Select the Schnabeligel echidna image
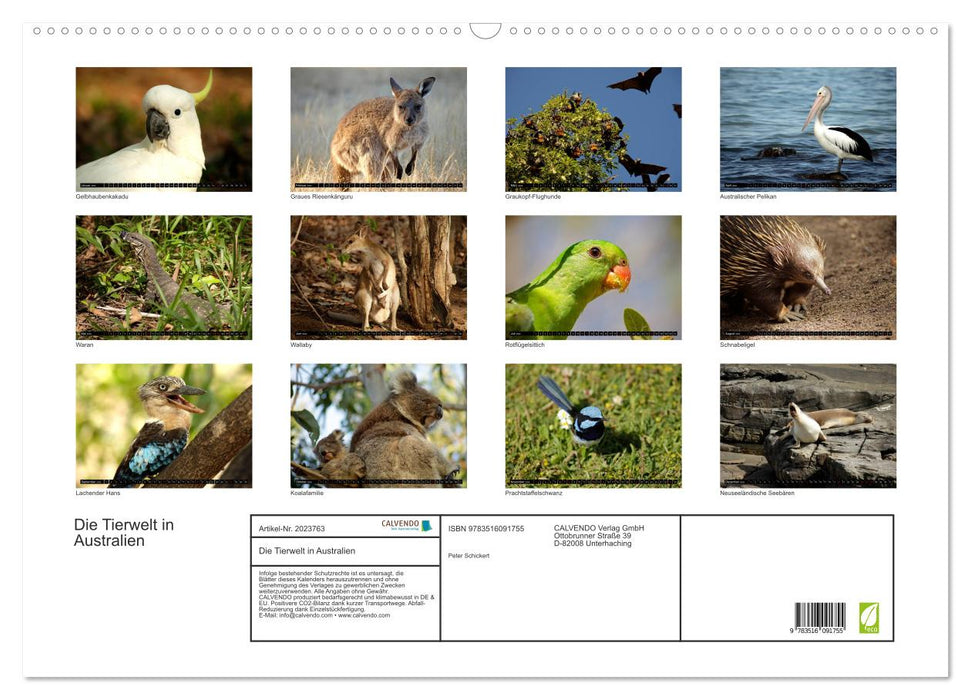 806,276
